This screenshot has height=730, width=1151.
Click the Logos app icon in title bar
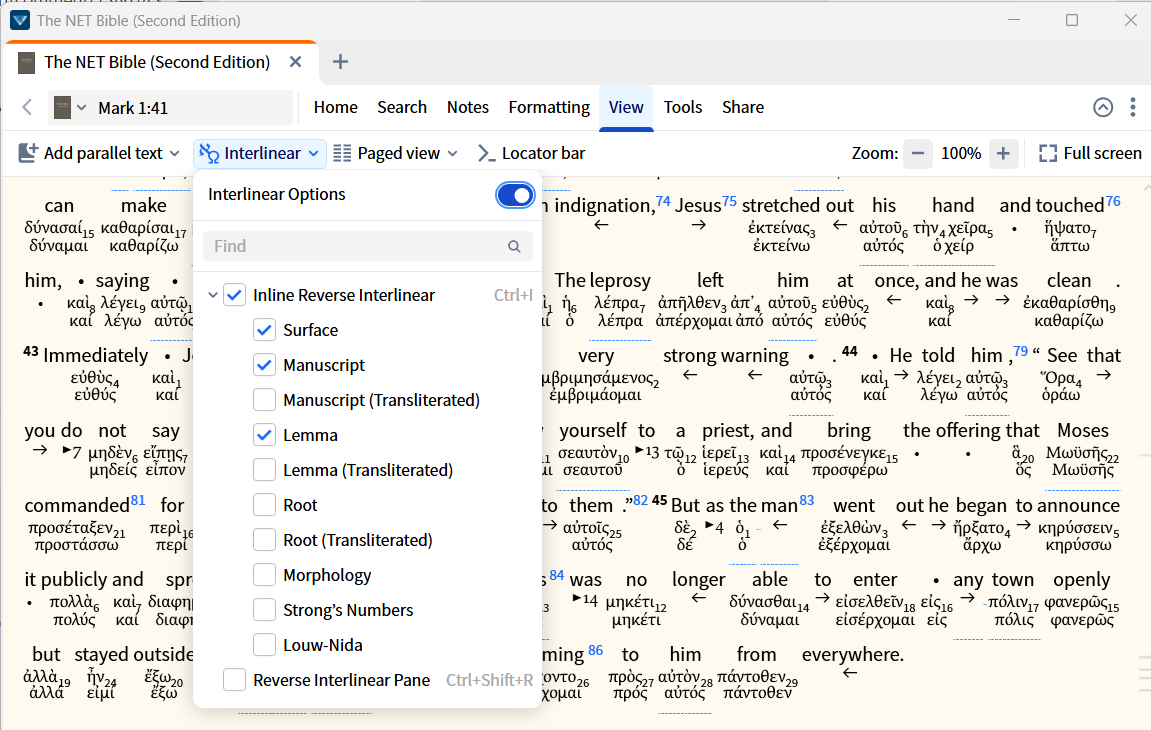[20, 20]
